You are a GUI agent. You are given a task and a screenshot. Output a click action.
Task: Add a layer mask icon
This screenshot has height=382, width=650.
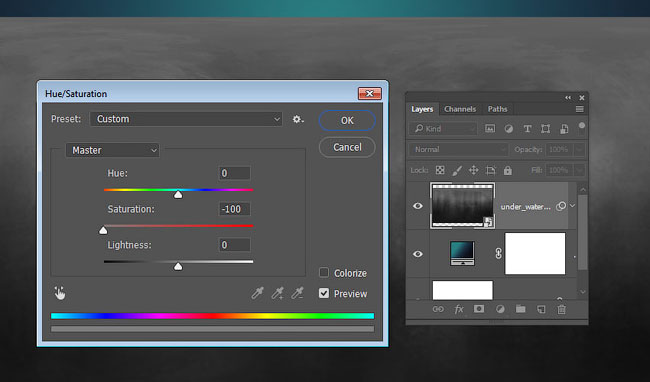(x=479, y=309)
